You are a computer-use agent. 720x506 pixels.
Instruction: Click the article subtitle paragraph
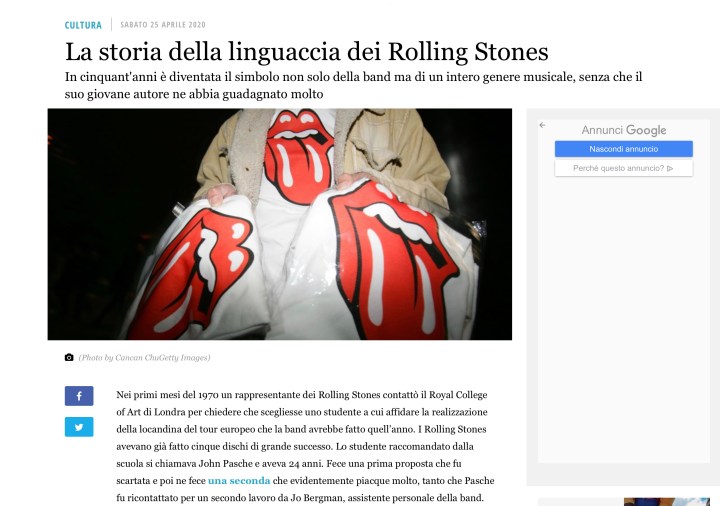click(354, 85)
